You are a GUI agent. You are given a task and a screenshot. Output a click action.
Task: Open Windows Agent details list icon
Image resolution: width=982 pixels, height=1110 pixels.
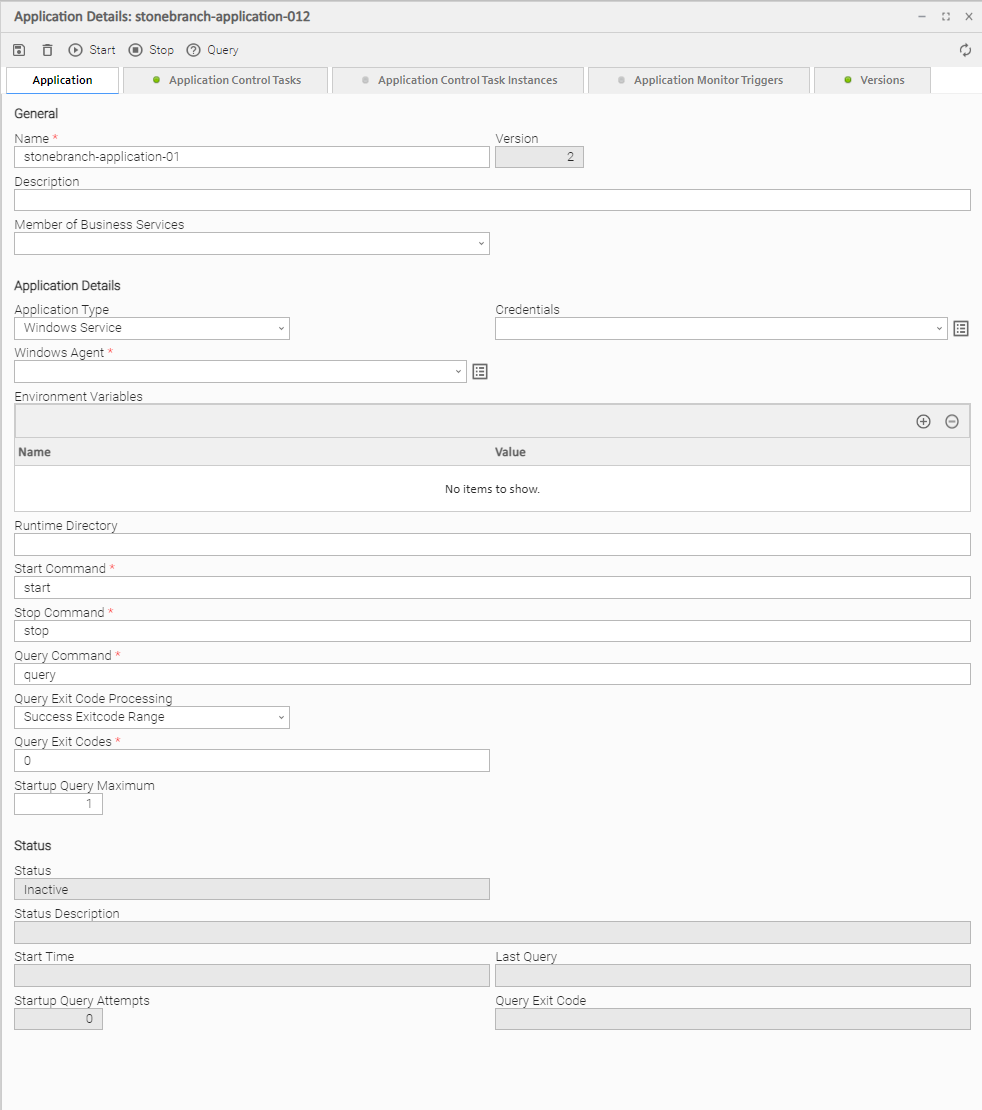point(480,372)
